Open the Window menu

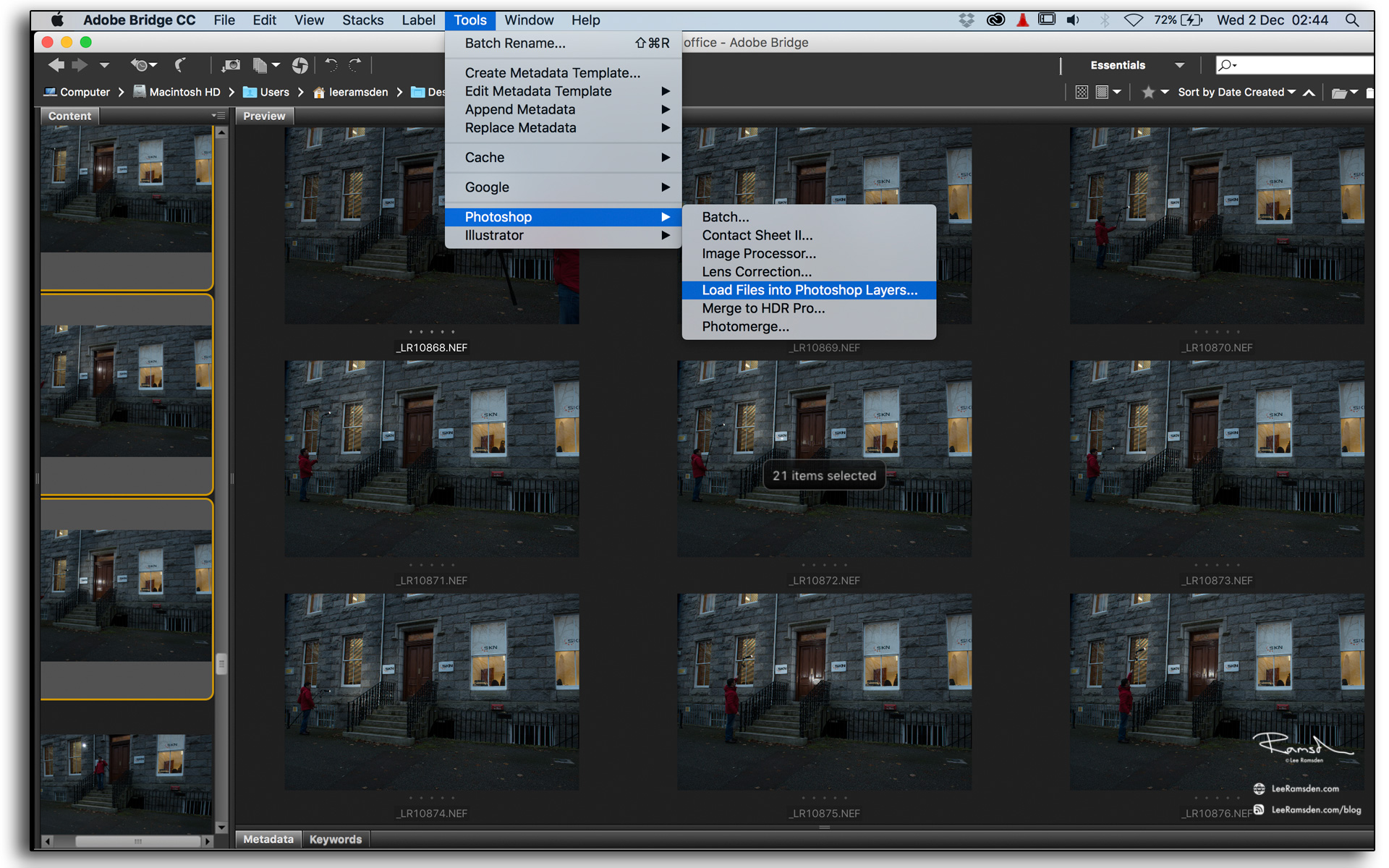coord(529,20)
